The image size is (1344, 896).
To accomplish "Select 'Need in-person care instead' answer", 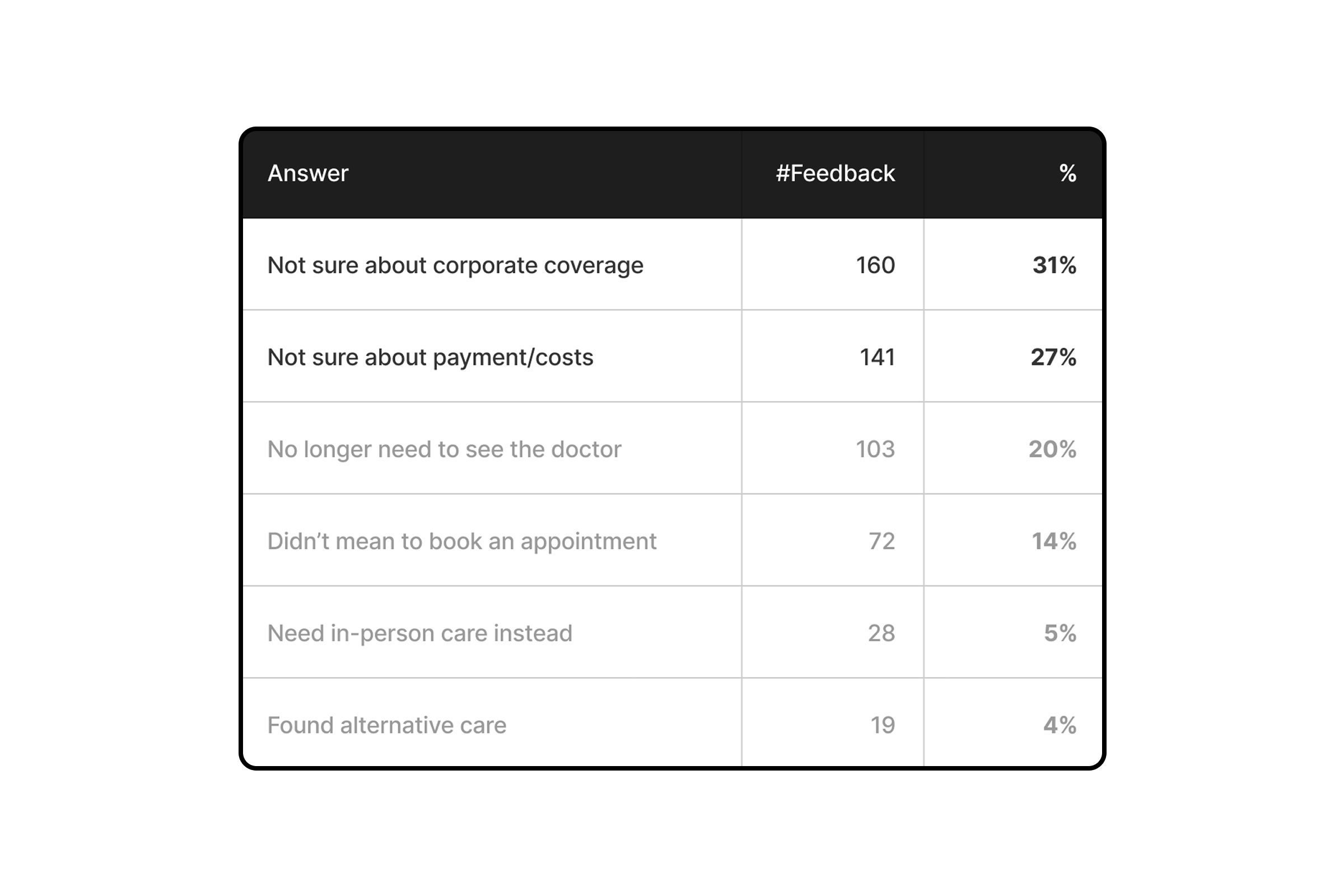I will coord(419,633).
